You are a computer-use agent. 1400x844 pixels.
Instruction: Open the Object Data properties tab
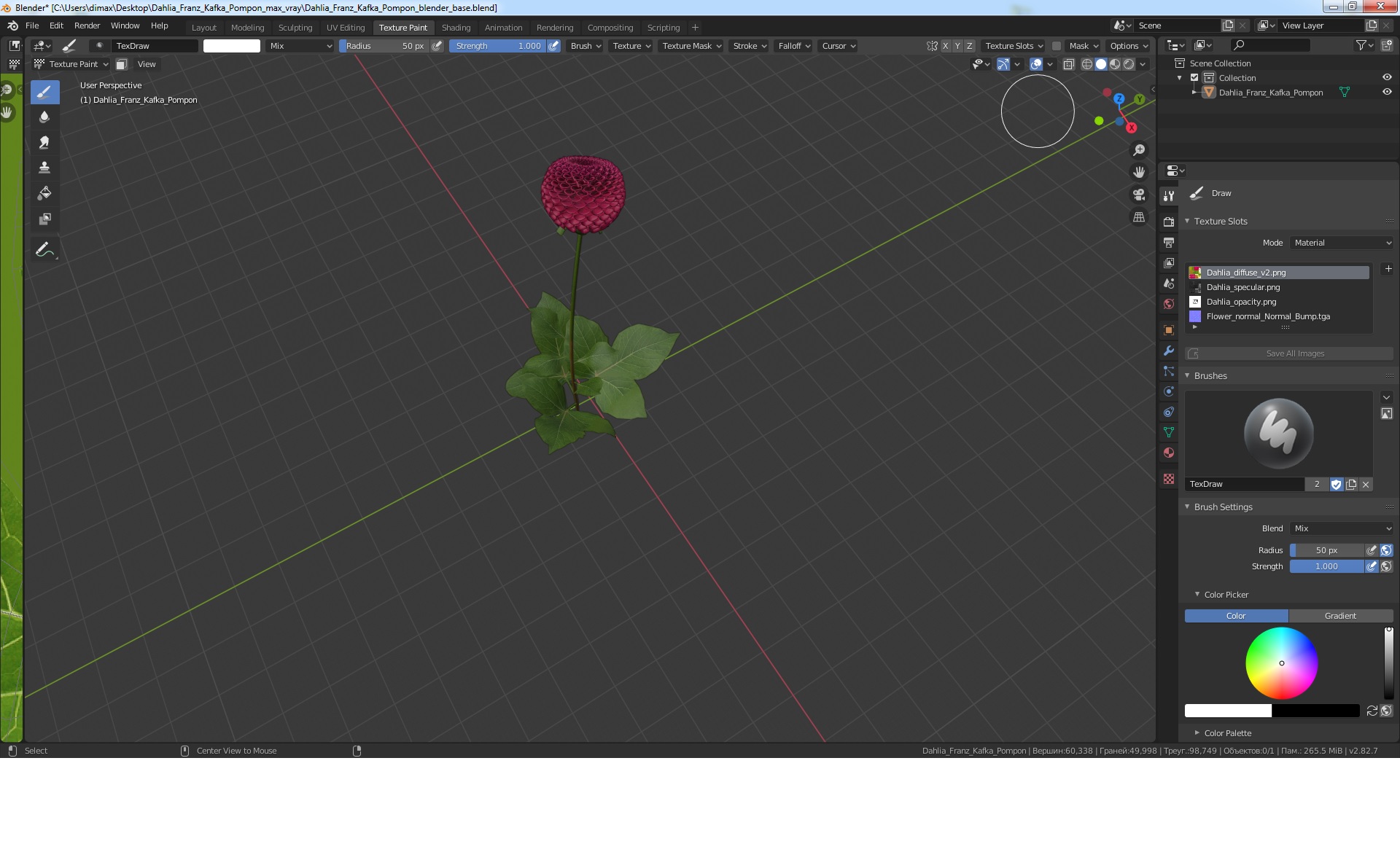pyautogui.click(x=1169, y=432)
